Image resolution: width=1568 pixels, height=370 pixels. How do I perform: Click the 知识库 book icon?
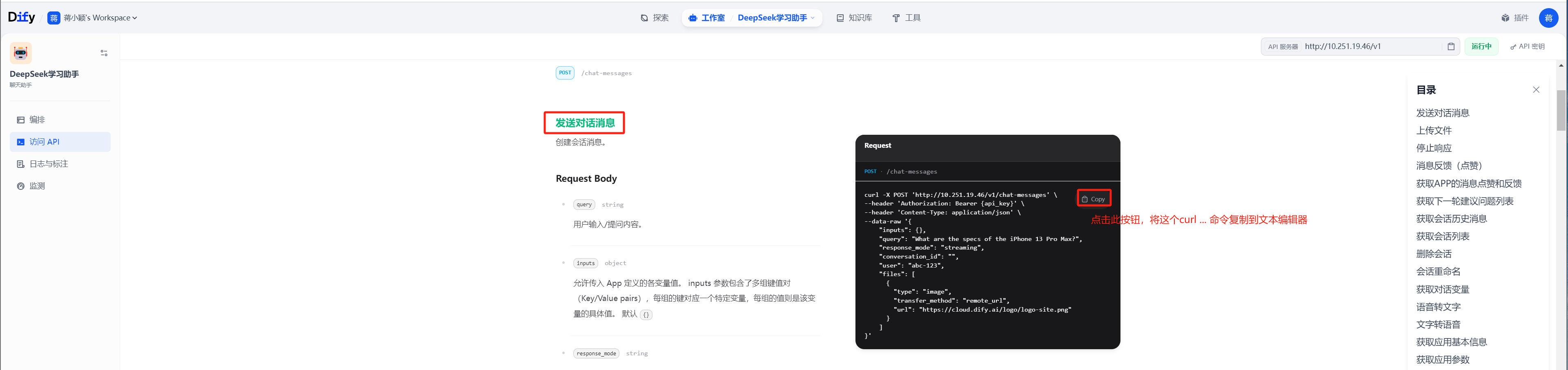(x=840, y=18)
